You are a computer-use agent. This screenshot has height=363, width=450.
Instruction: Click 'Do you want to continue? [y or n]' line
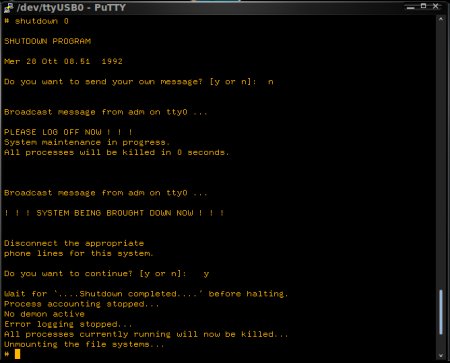tap(106, 274)
